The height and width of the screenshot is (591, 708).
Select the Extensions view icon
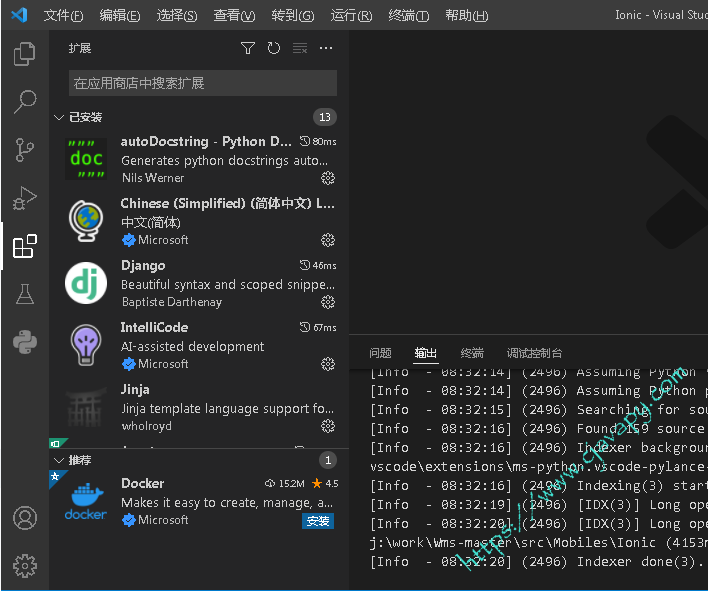click(24, 246)
